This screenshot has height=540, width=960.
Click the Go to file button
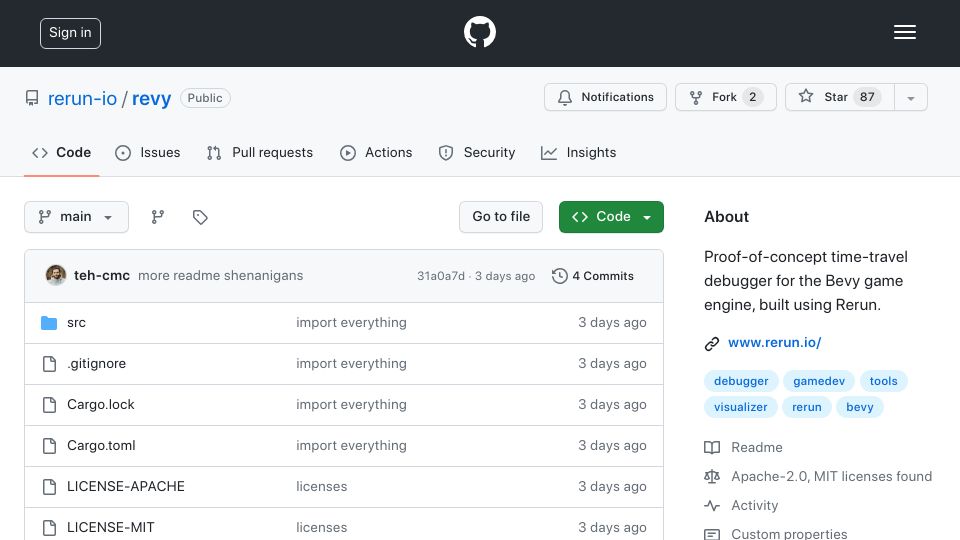tap(501, 217)
